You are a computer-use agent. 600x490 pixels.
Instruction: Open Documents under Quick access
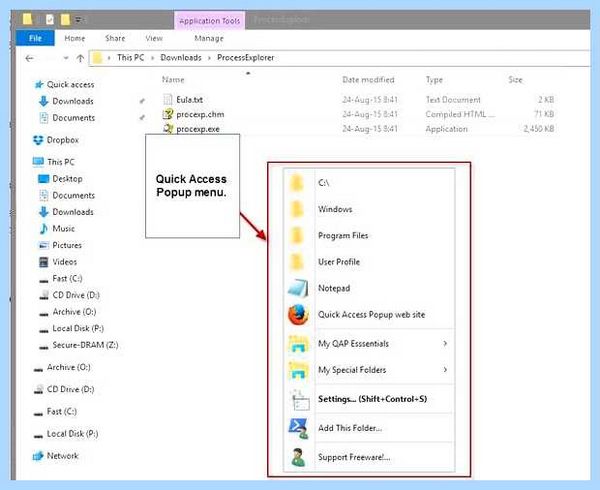73,118
